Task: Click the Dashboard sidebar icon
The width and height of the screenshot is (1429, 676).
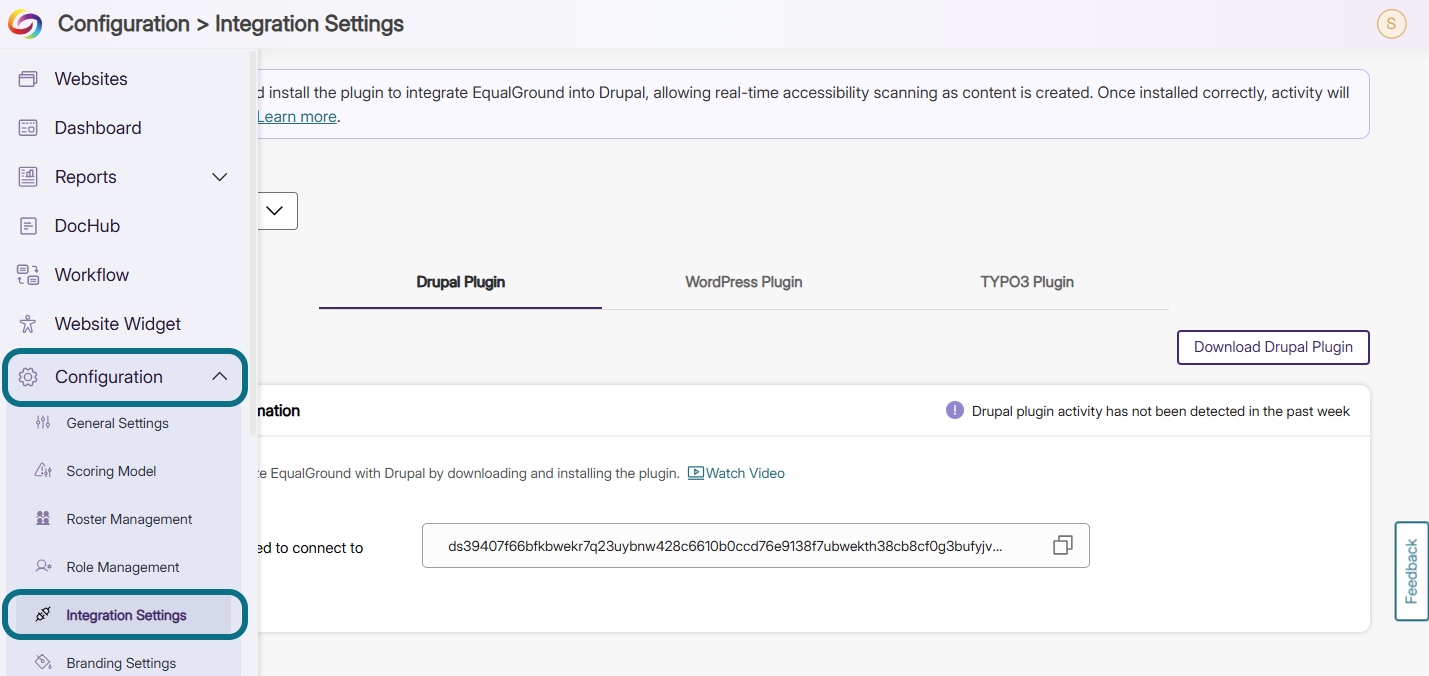Action: [28, 128]
